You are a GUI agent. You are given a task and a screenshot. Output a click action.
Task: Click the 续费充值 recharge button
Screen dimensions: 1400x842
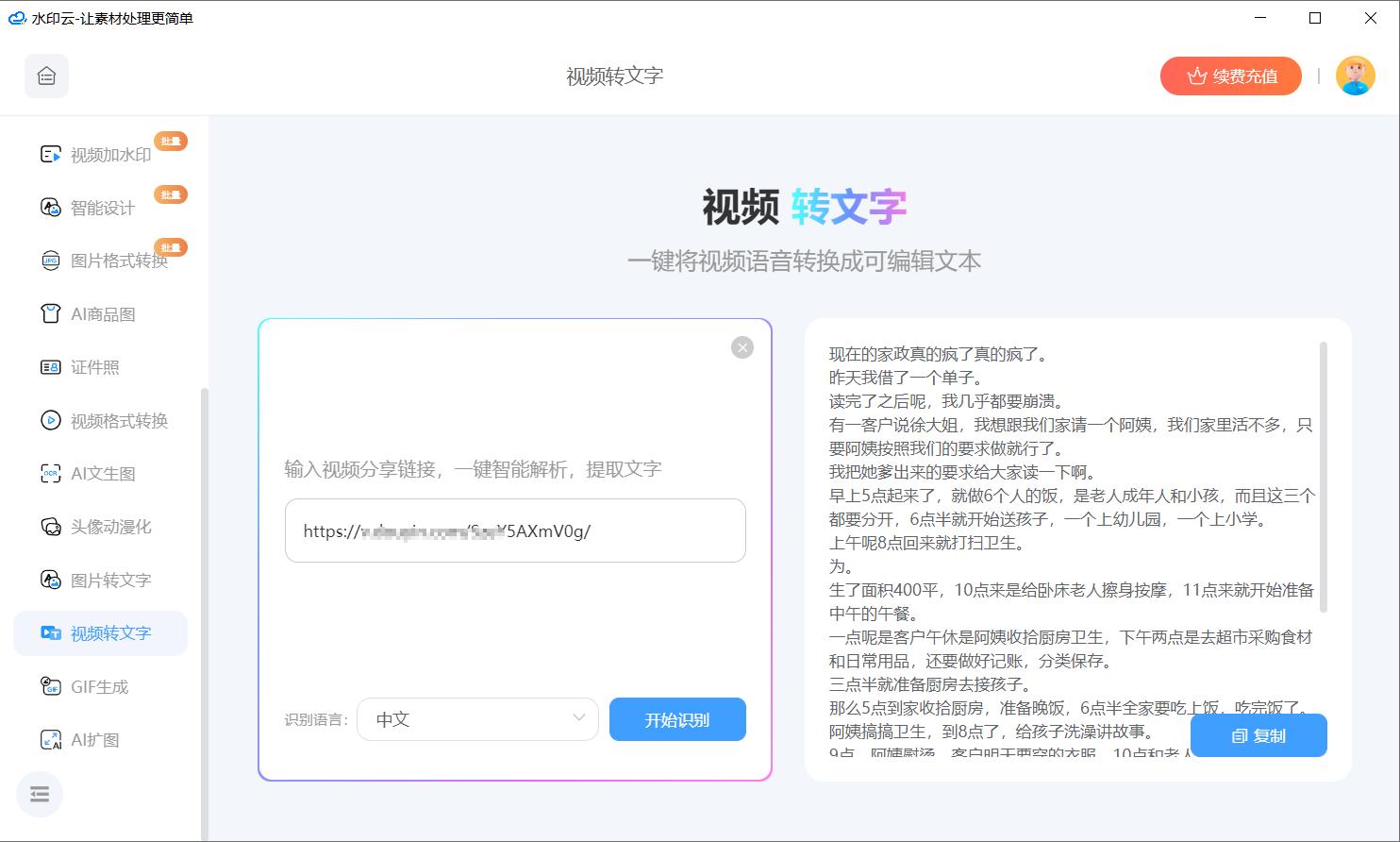(x=1230, y=76)
